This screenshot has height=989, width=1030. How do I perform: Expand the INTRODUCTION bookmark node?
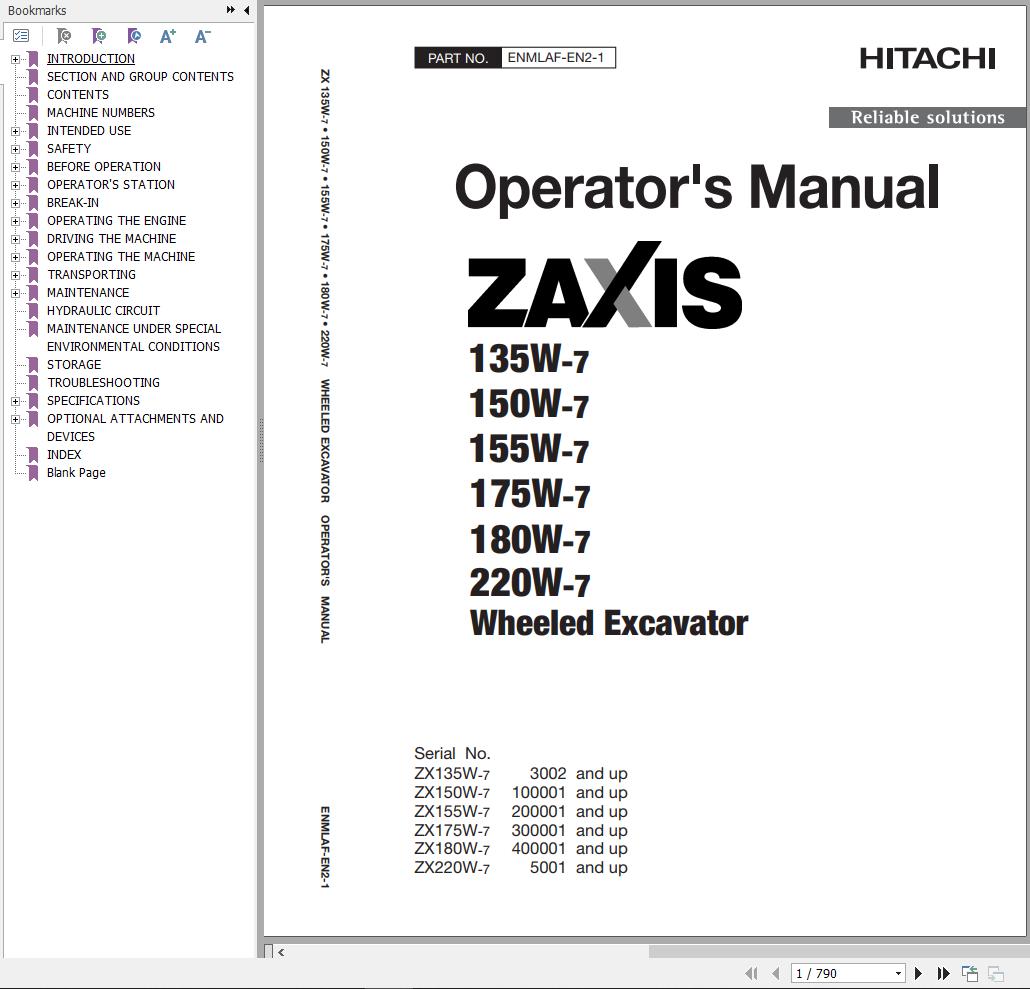(15, 59)
